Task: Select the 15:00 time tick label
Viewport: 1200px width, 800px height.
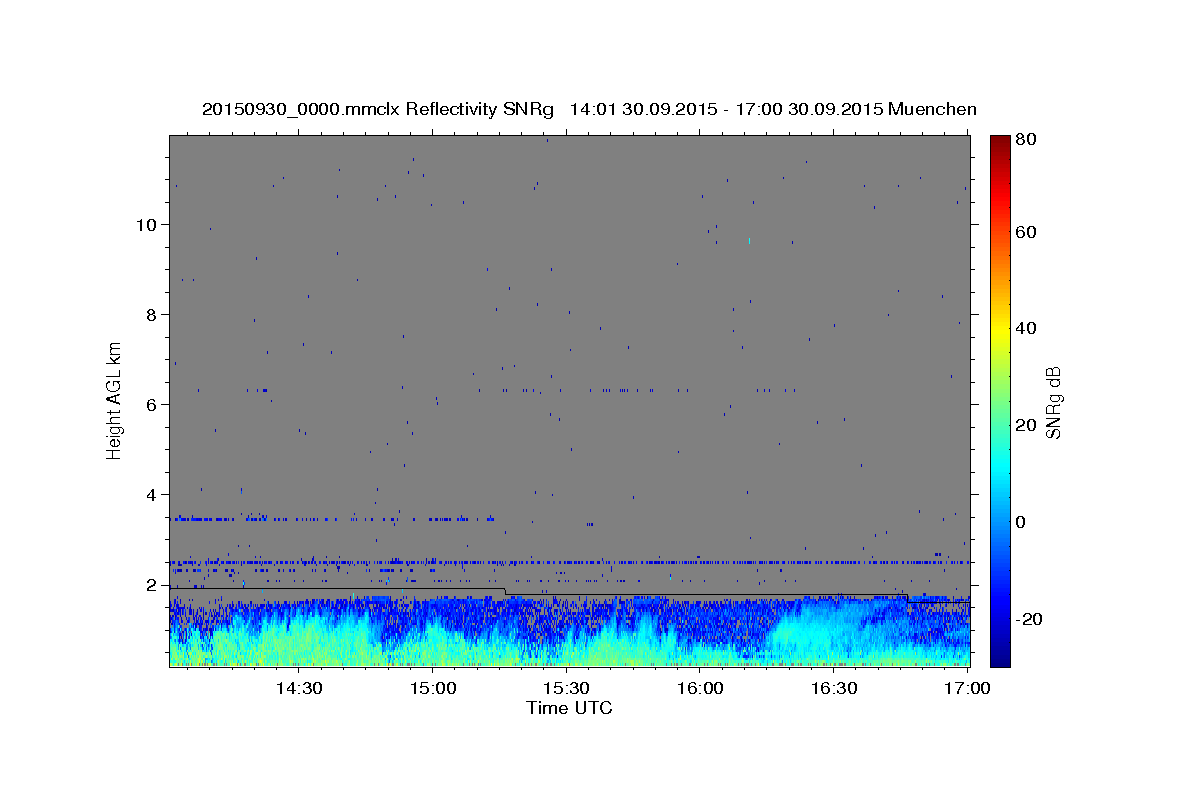Action: (x=433, y=688)
